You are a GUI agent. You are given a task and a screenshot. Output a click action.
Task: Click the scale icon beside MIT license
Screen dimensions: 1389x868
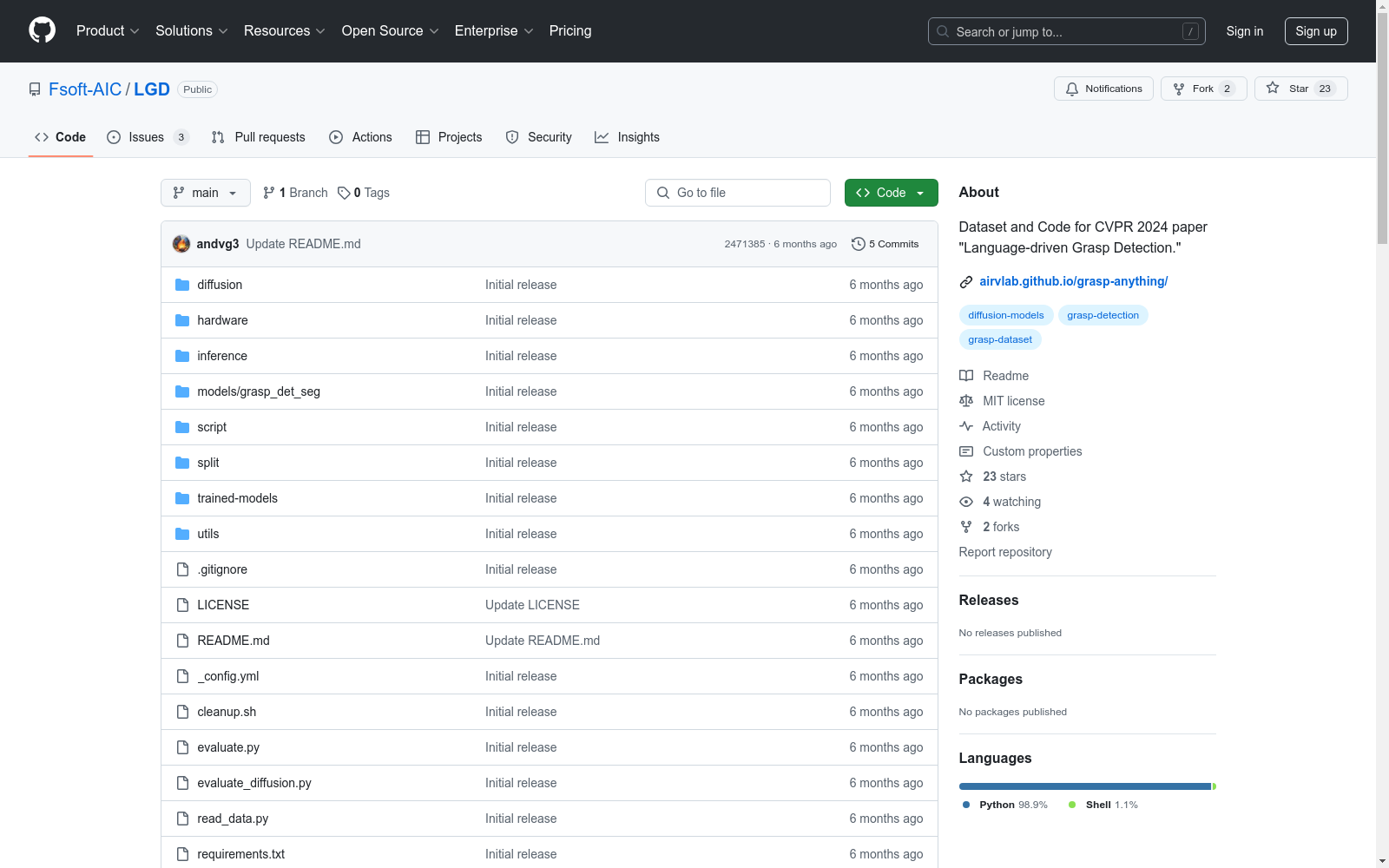pos(966,401)
